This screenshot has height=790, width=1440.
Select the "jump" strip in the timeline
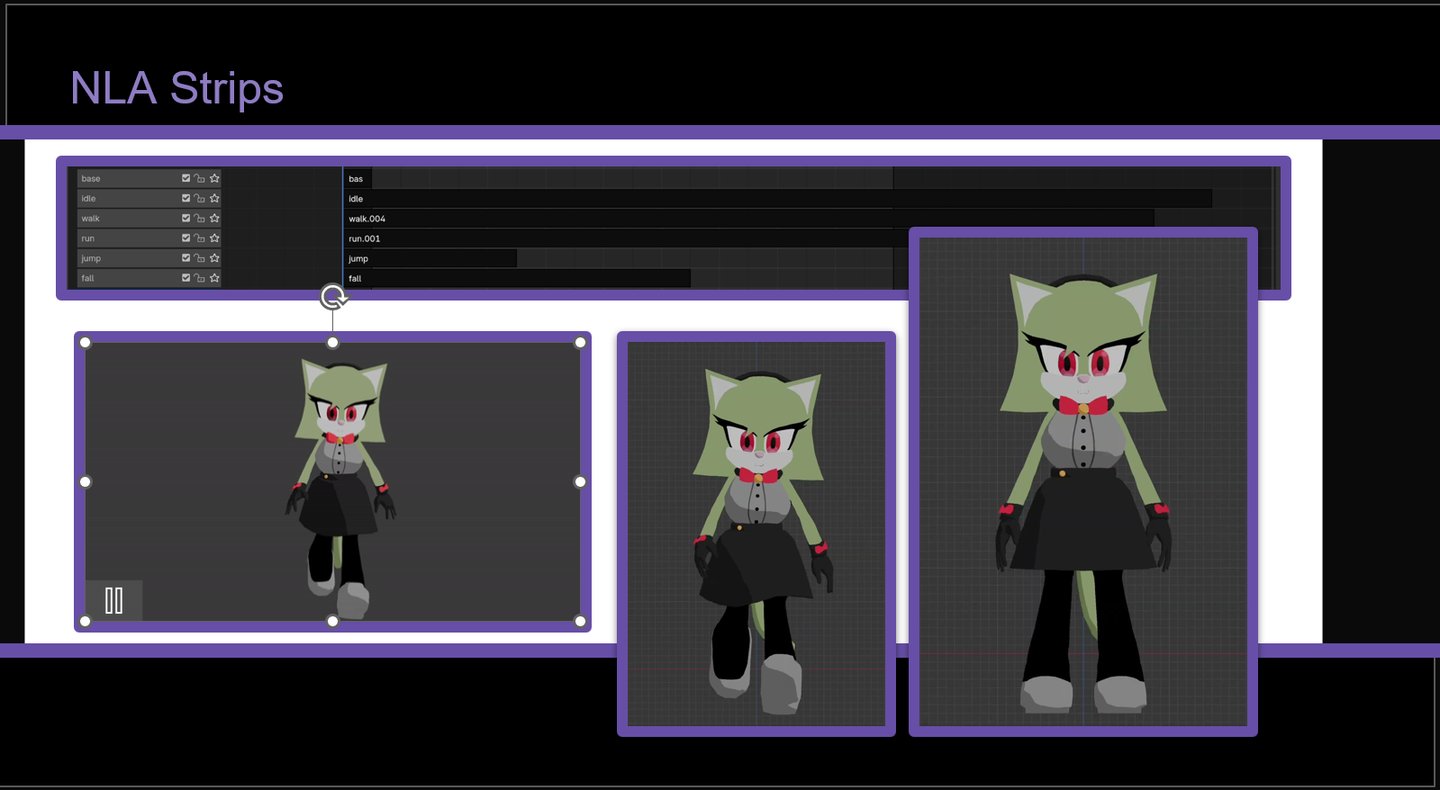(431, 258)
